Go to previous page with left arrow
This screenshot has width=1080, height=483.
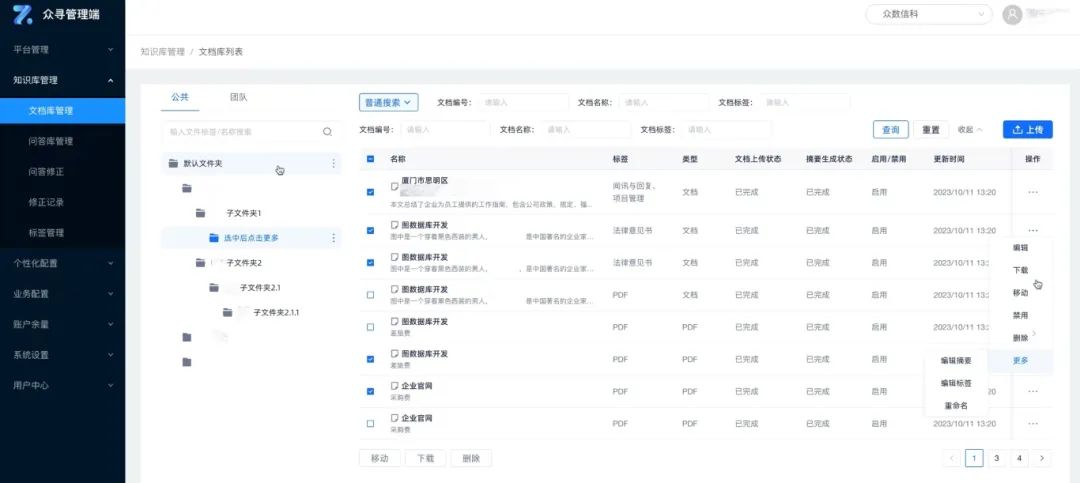(x=953, y=458)
